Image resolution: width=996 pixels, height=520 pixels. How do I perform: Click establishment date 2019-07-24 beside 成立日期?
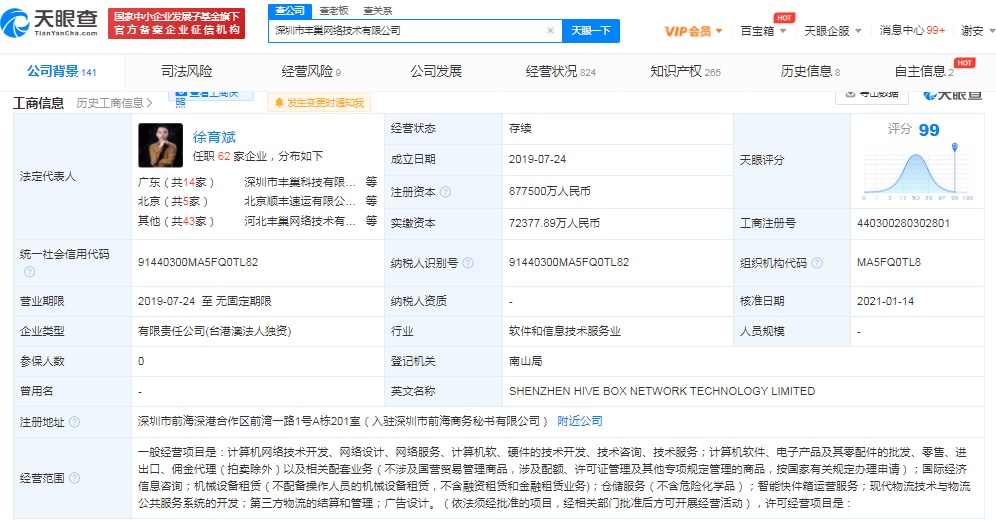(x=537, y=159)
